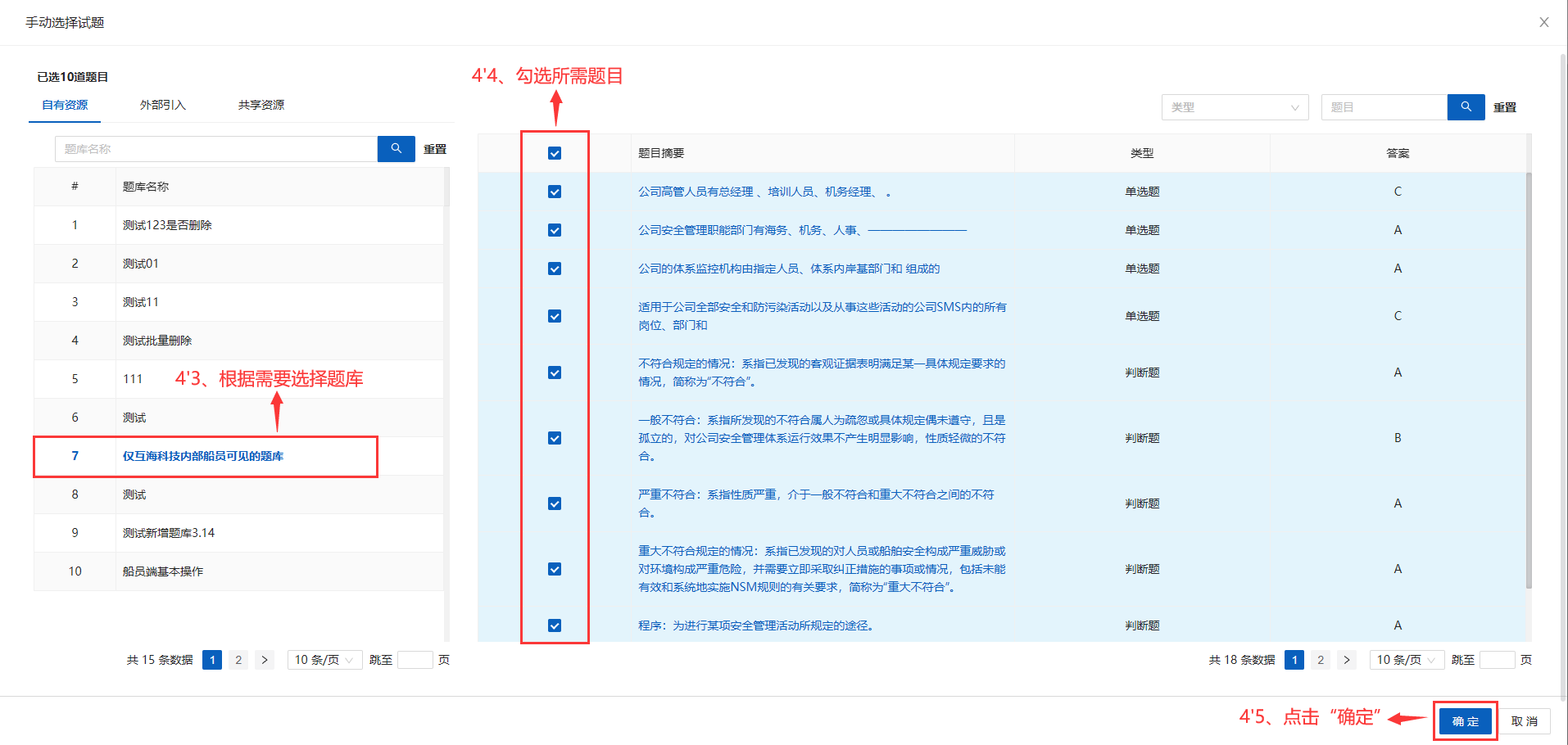
Task: Click the 取消 cancel button
Action: tap(1525, 721)
